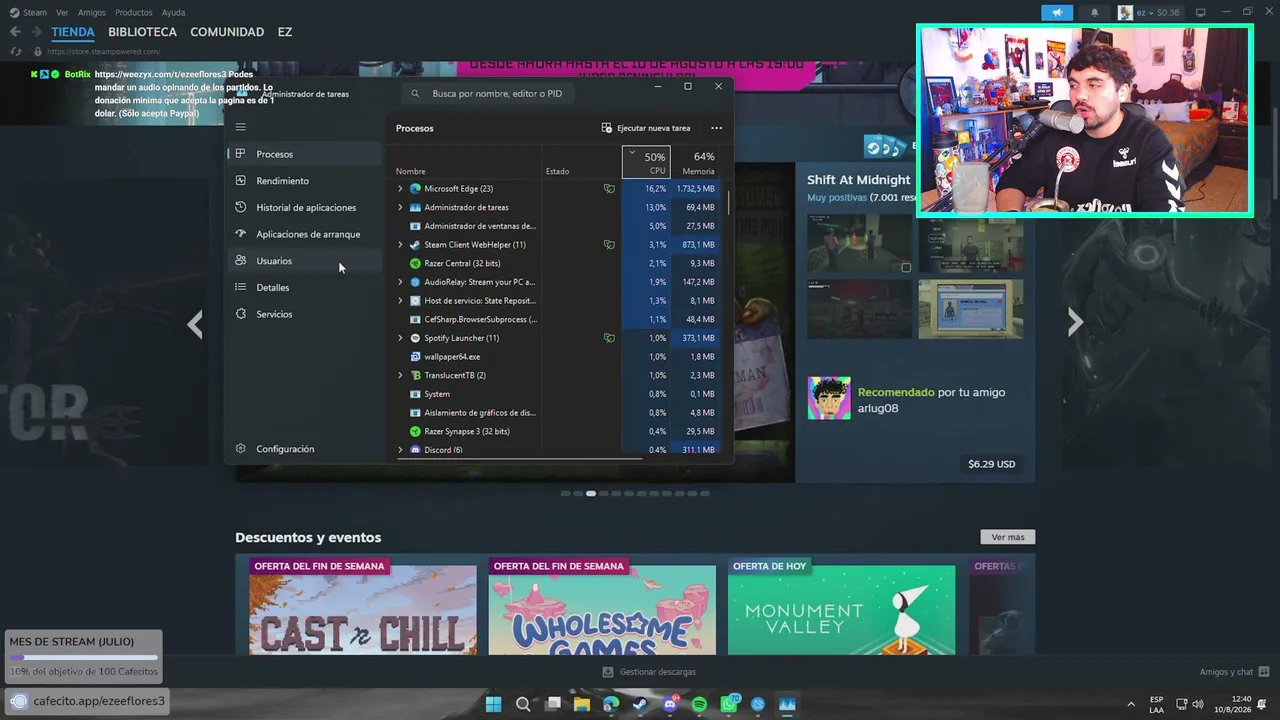Sort processes by CPU column
The image size is (1280, 720).
click(x=646, y=162)
